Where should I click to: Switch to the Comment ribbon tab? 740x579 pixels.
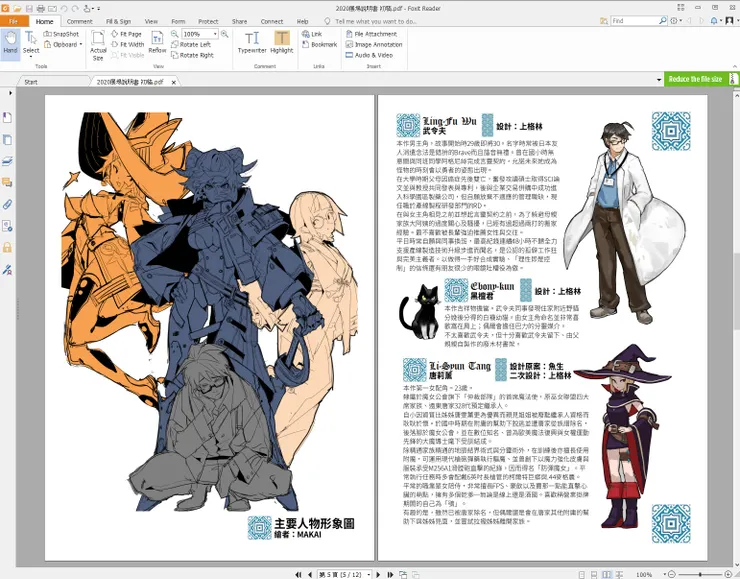pyautogui.click(x=79, y=21)
